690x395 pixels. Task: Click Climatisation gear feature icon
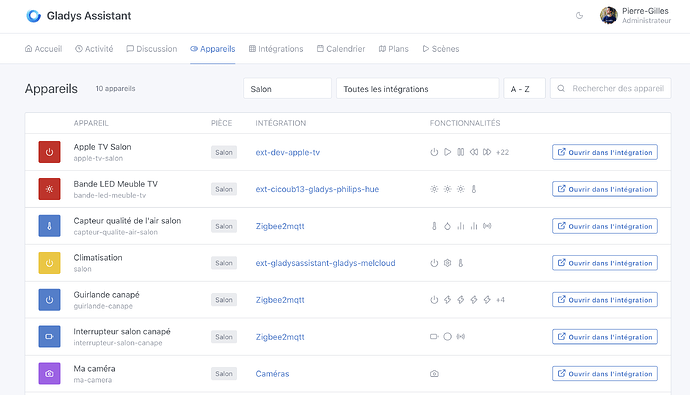448,263
